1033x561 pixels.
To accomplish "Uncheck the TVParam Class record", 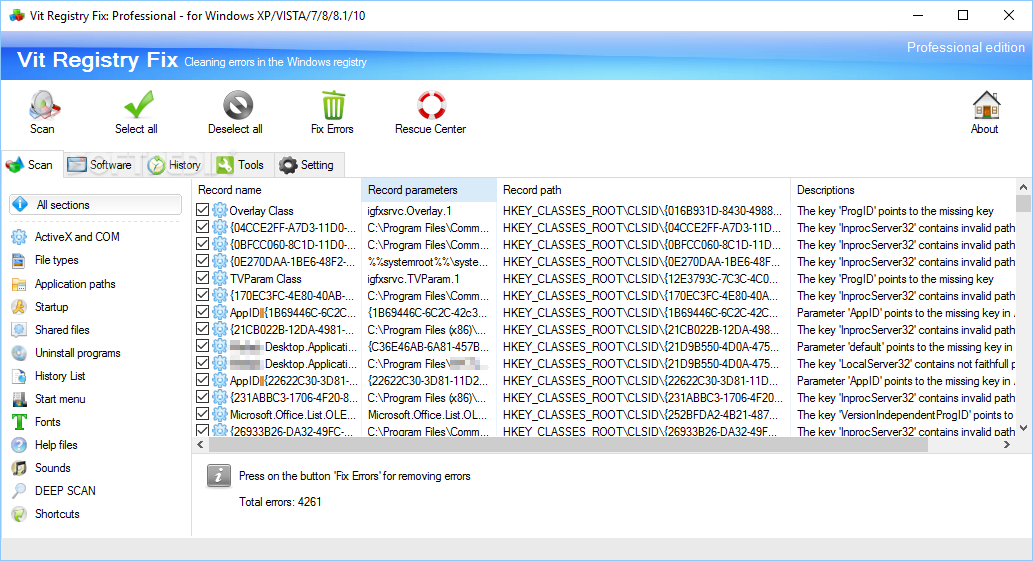I will [x=202, y=279].
